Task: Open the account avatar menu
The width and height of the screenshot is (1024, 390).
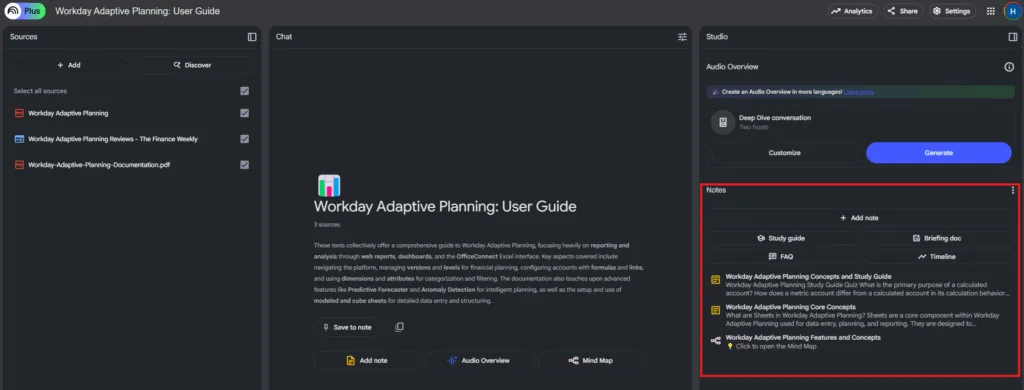Action: click(1012, 11)
